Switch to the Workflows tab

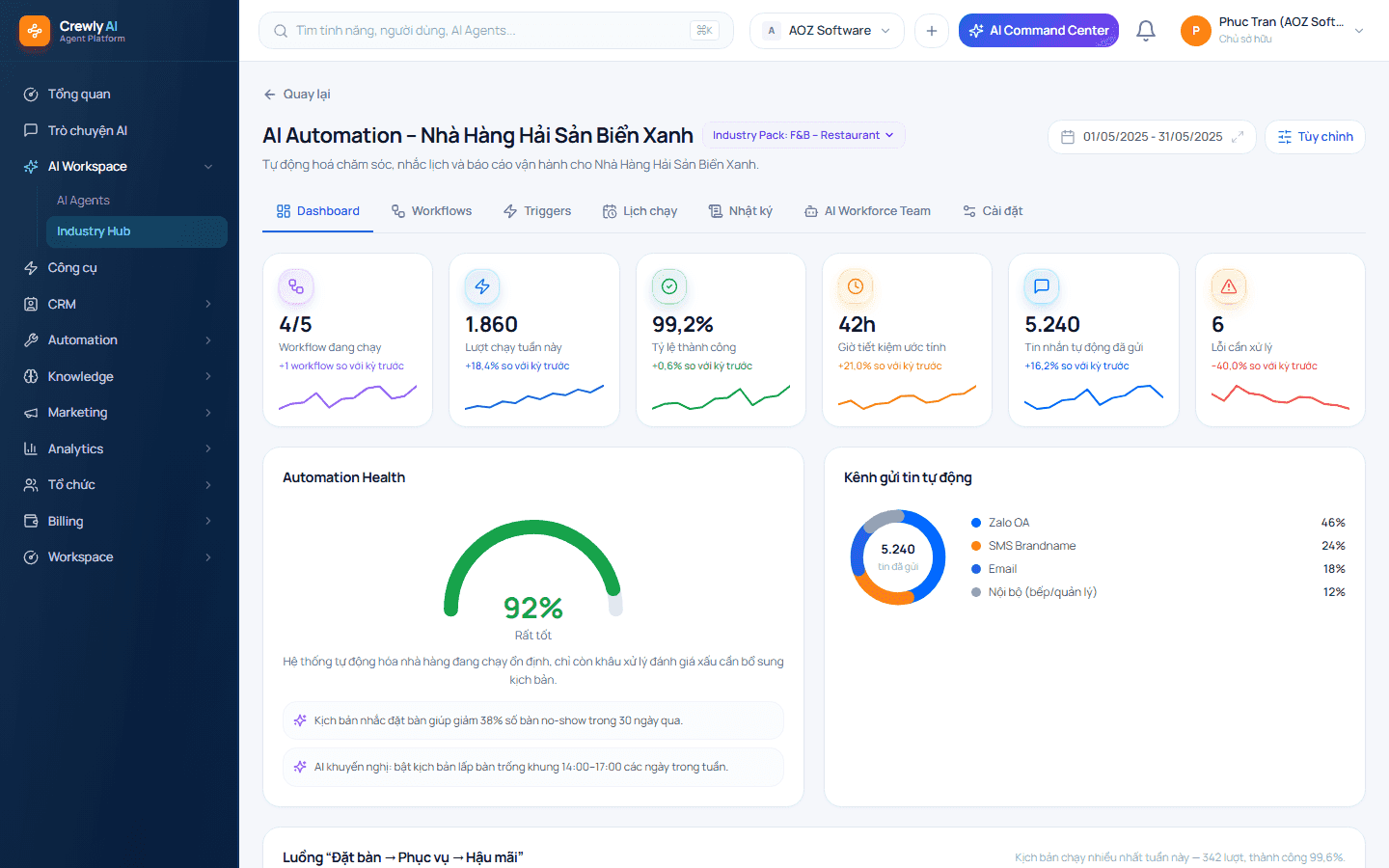[x=431, y=211]
